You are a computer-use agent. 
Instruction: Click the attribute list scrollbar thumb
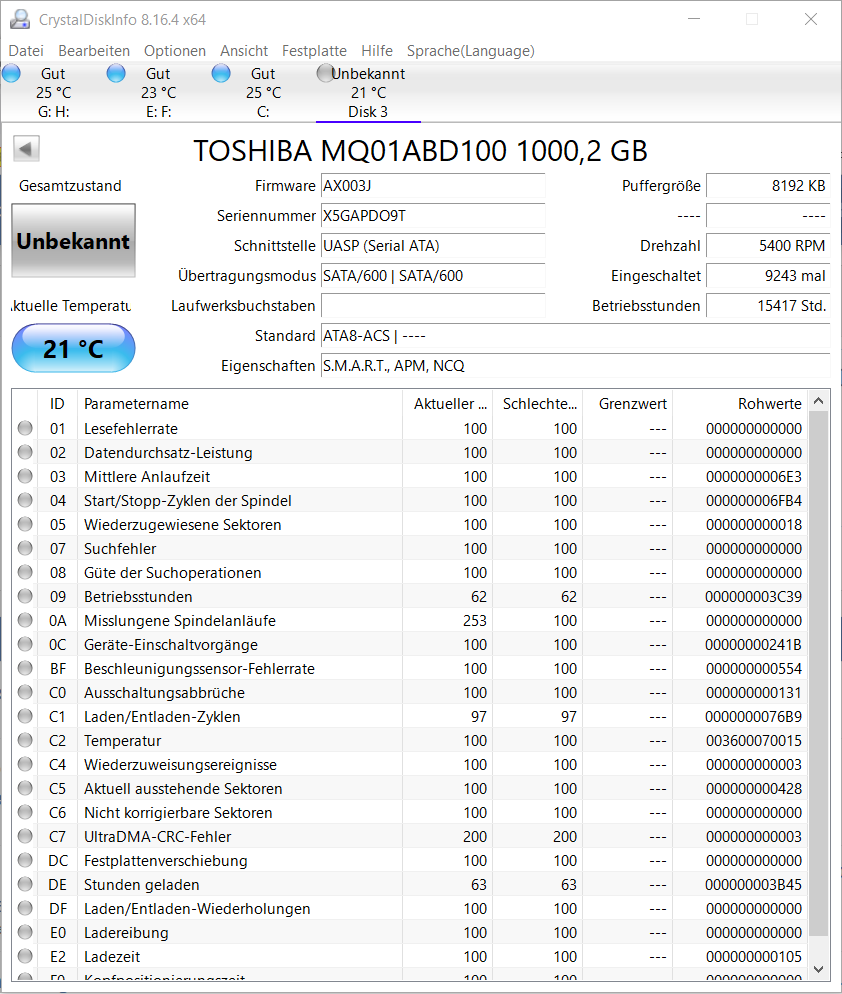[x=819, y=674]
